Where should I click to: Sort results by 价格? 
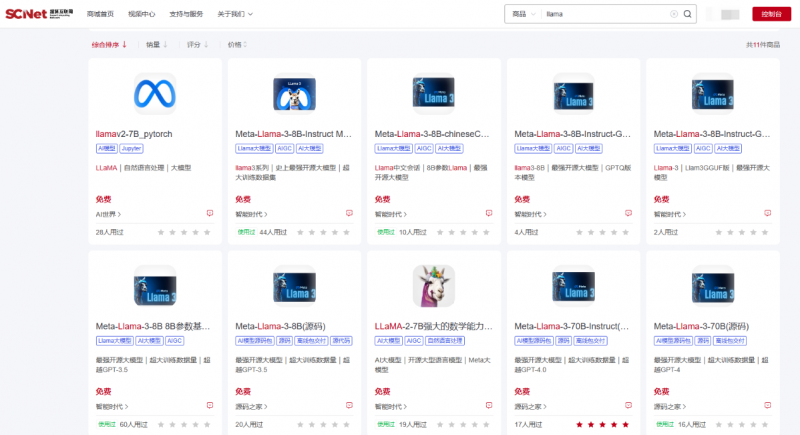pyautogui.click(x=237, y=45)
